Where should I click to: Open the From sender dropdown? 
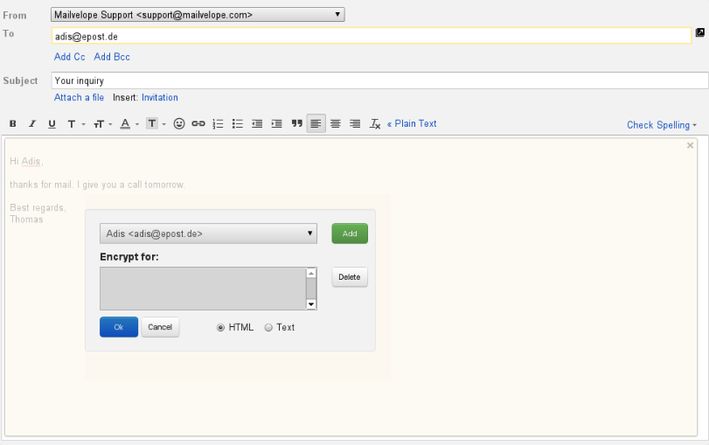(x=198, y=14)
